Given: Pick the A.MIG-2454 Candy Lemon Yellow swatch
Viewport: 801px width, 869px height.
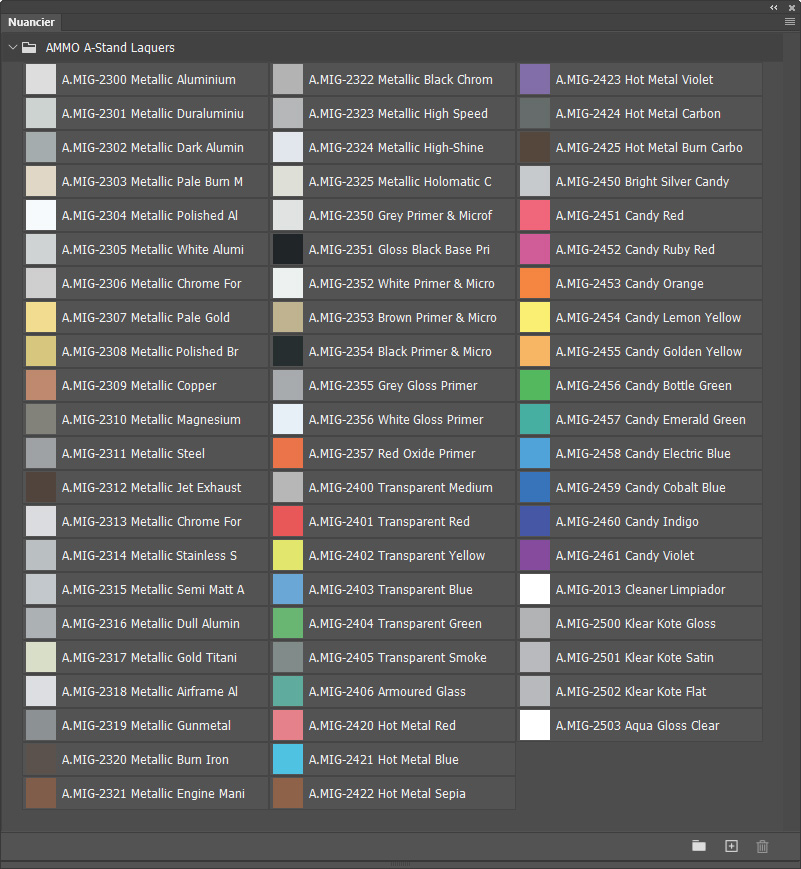Looking at the screenshot, I should (535, 317).
